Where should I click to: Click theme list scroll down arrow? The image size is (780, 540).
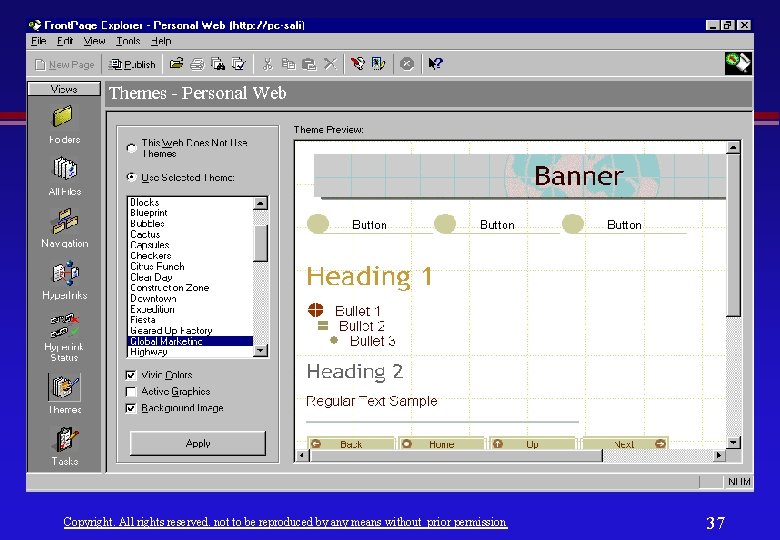point(261,351)
